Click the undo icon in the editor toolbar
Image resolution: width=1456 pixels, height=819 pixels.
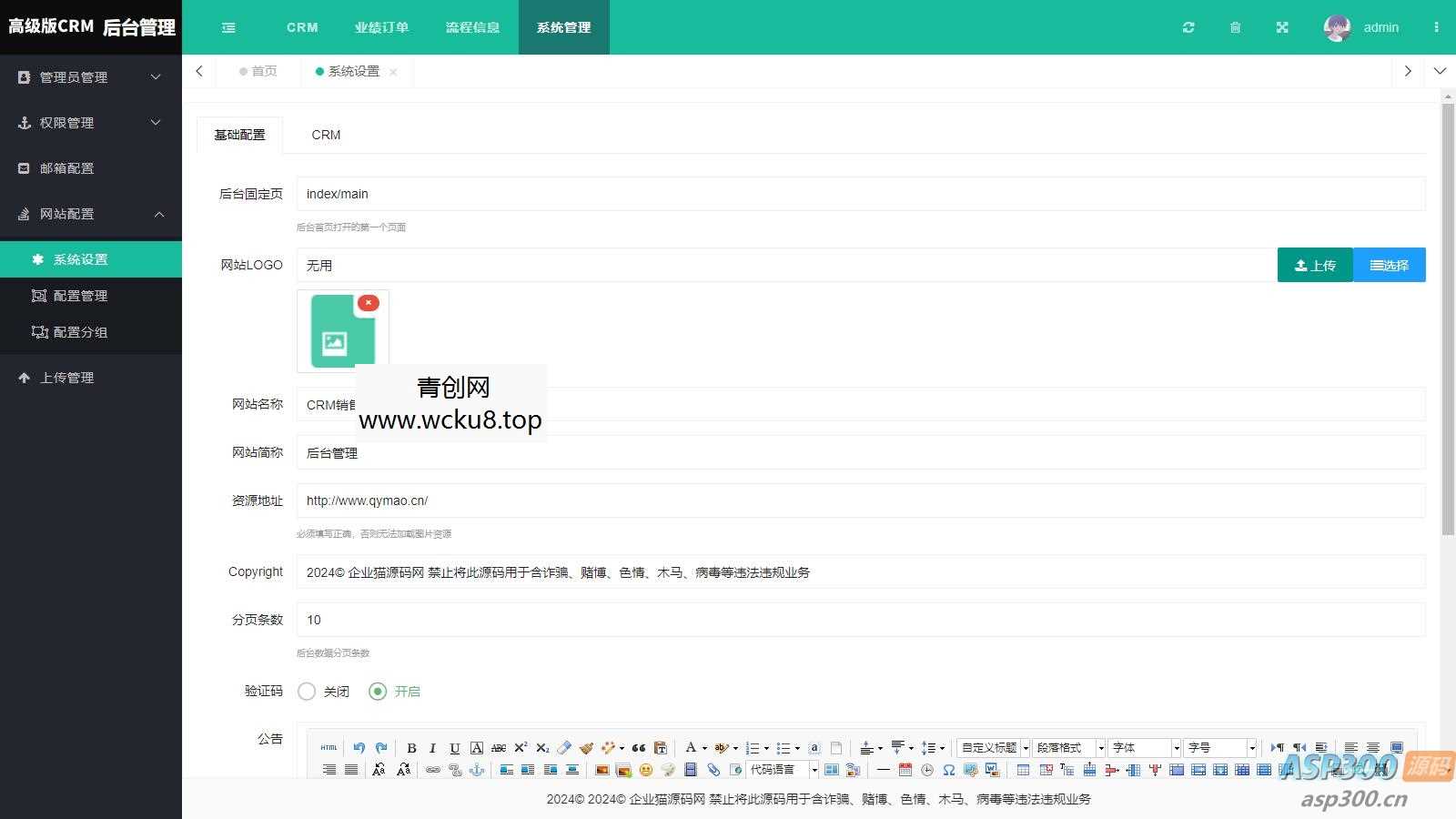[x=359, y=747]
